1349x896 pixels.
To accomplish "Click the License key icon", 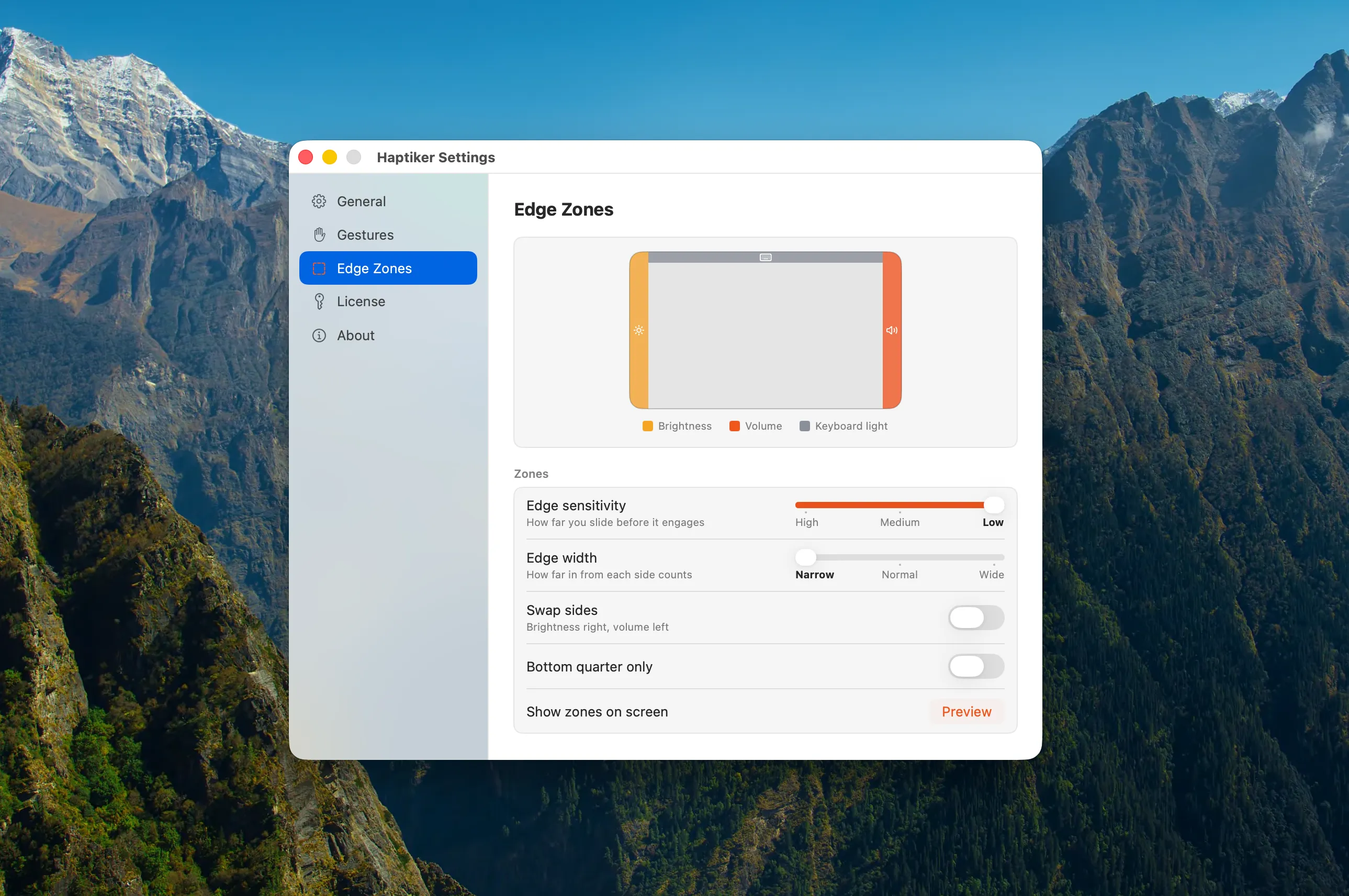I will (319, 301).
